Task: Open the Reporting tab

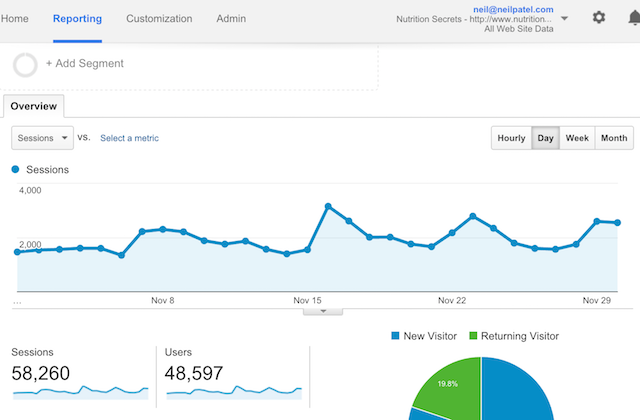Action: [78, 19]
